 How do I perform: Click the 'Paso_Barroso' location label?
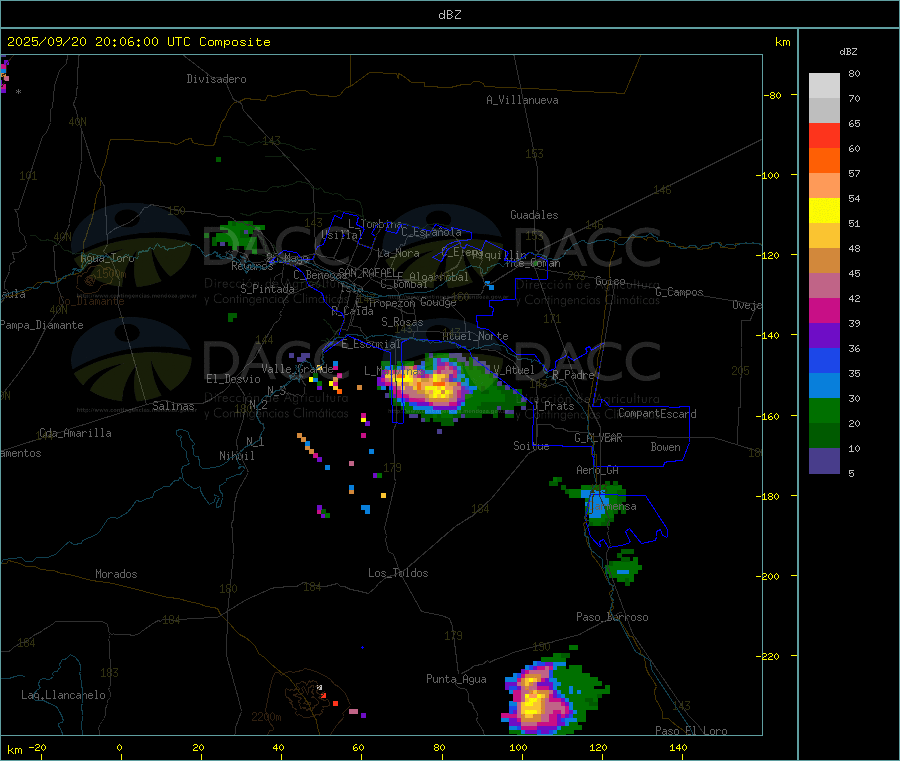click(x=612, y=617)
